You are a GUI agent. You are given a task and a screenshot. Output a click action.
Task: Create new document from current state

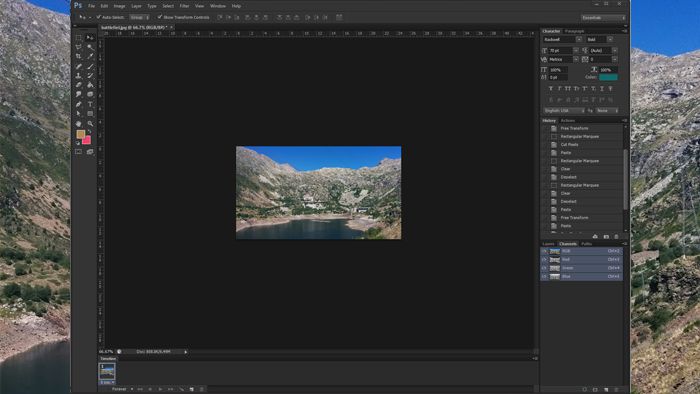595,236
